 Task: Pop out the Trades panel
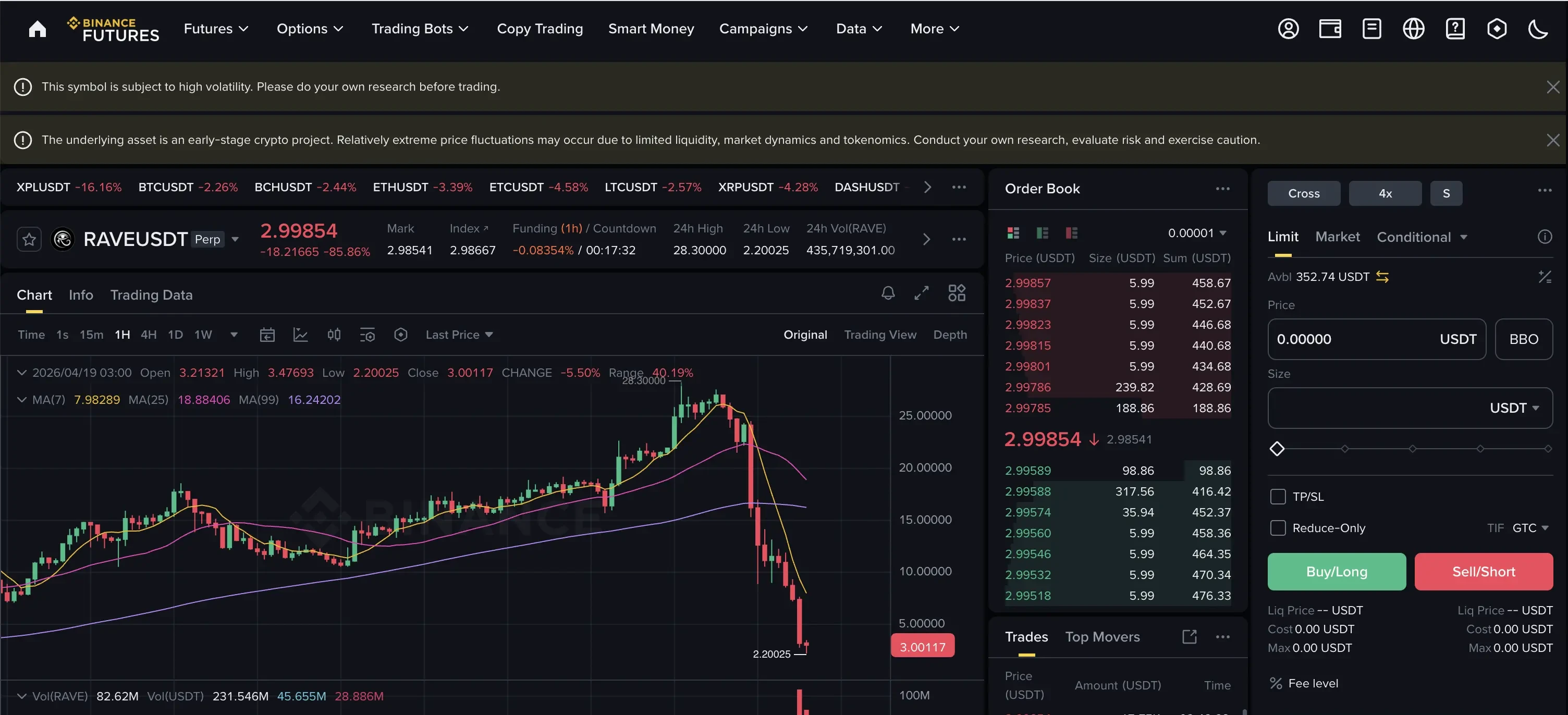coord(1190,636)
